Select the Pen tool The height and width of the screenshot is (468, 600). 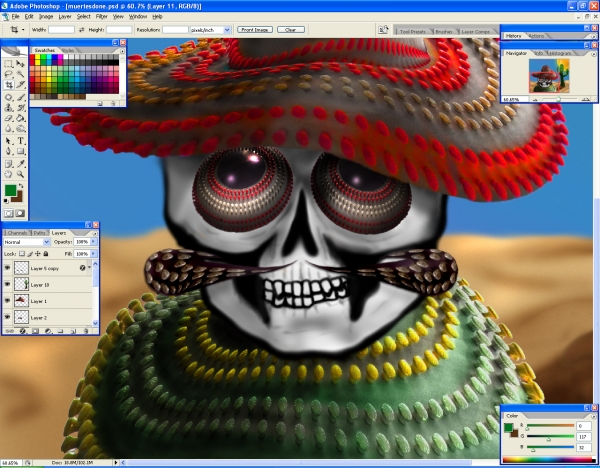click(8, 151)
